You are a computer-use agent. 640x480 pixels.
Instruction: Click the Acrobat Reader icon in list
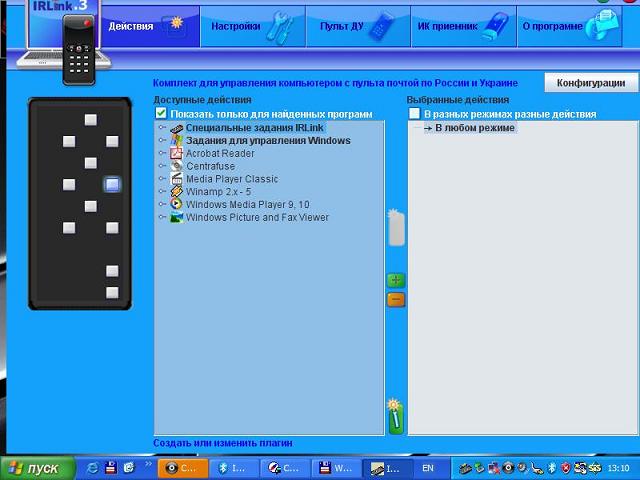coord(177,154)
